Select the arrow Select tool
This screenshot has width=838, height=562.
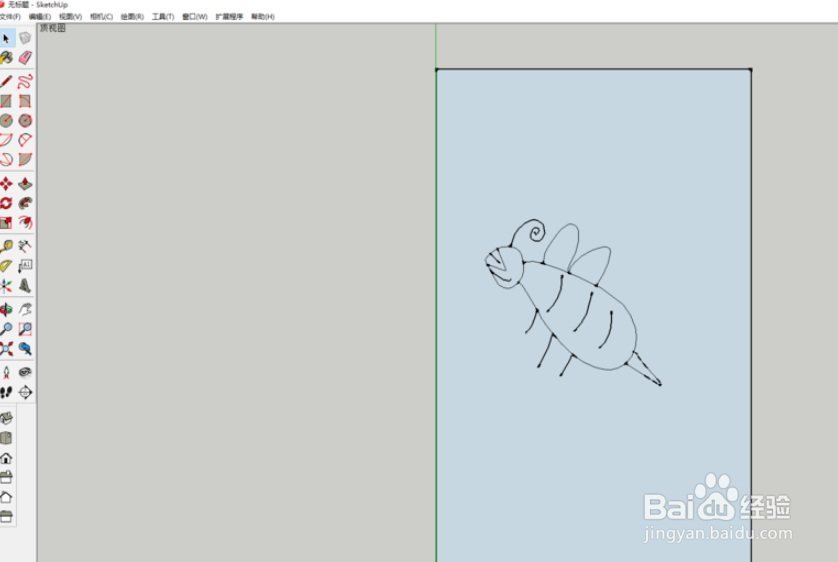(6, 38)
